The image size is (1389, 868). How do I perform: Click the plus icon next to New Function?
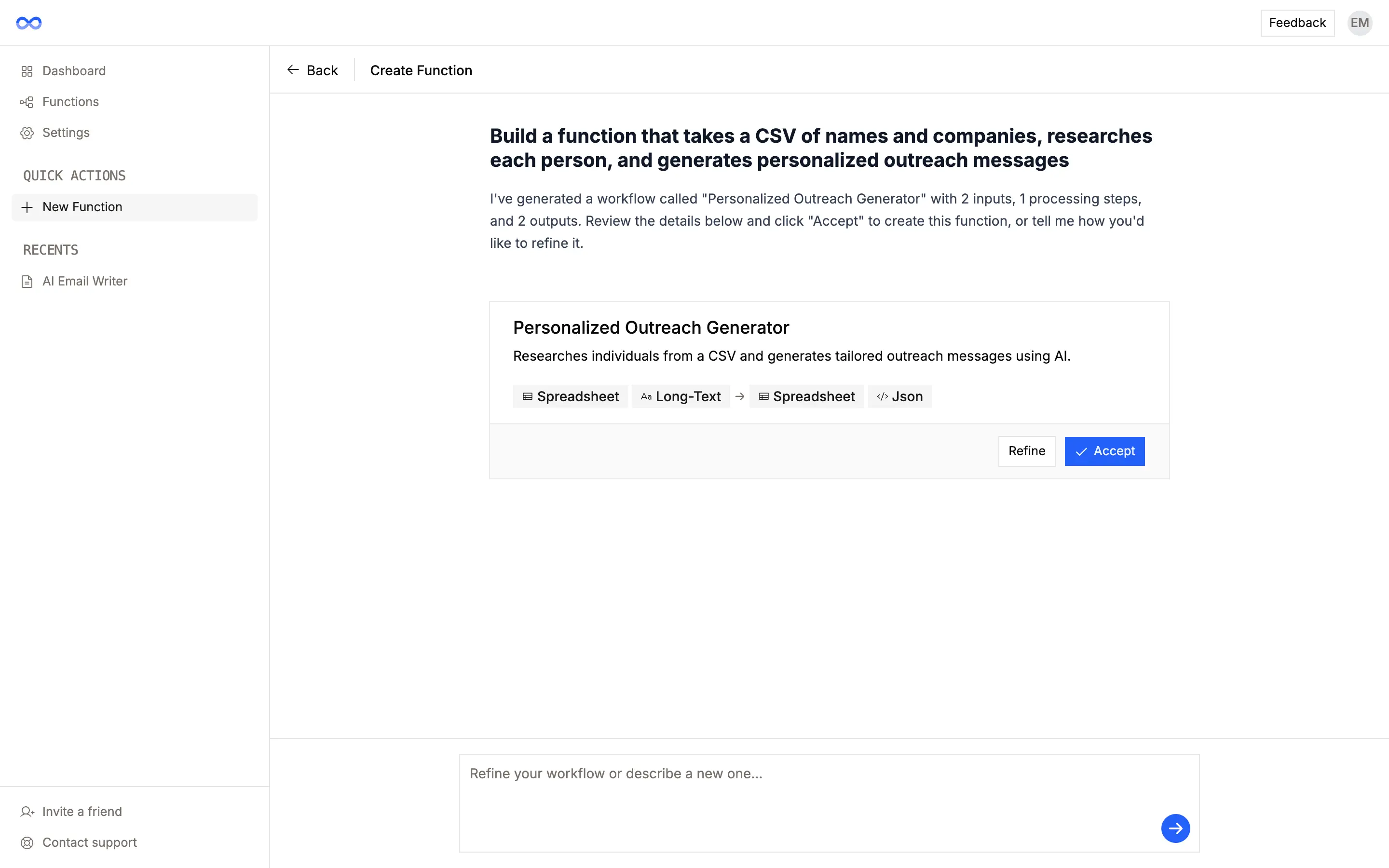[x=27, y=207]
